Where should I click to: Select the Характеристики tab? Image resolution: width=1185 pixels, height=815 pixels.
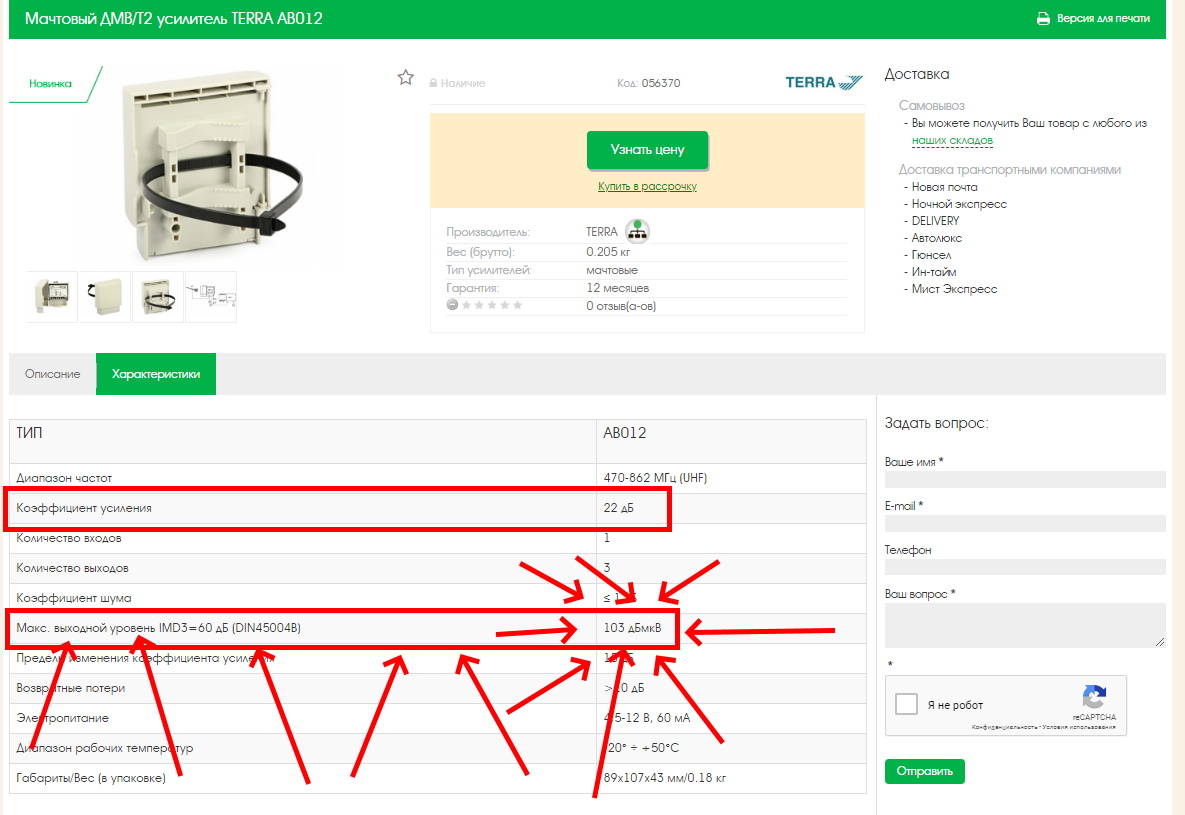coord(156,373)
